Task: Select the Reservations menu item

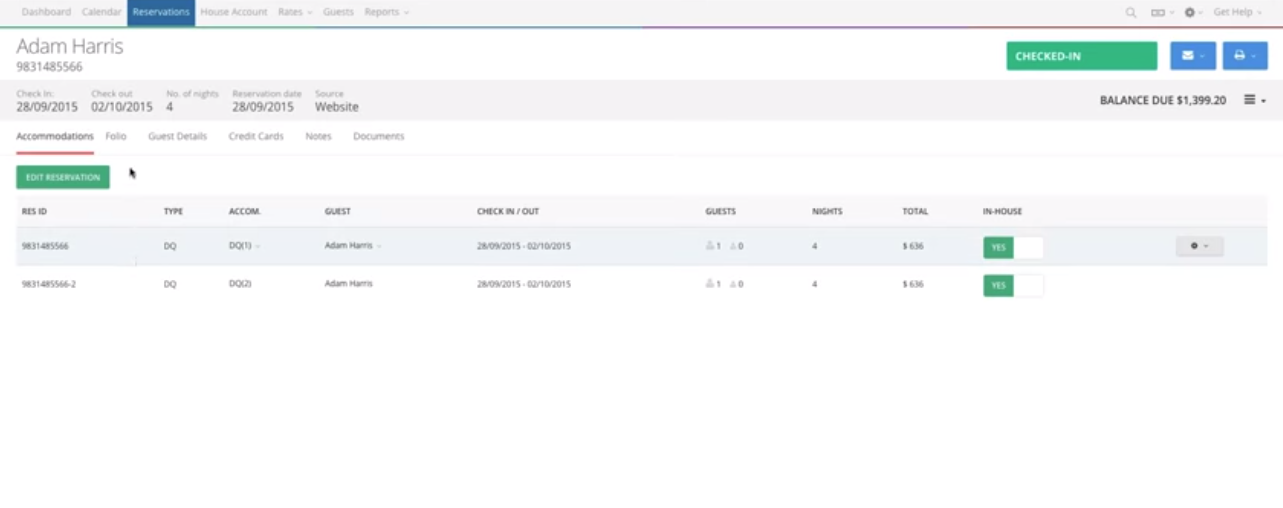Action: click(x=161, y=12)
